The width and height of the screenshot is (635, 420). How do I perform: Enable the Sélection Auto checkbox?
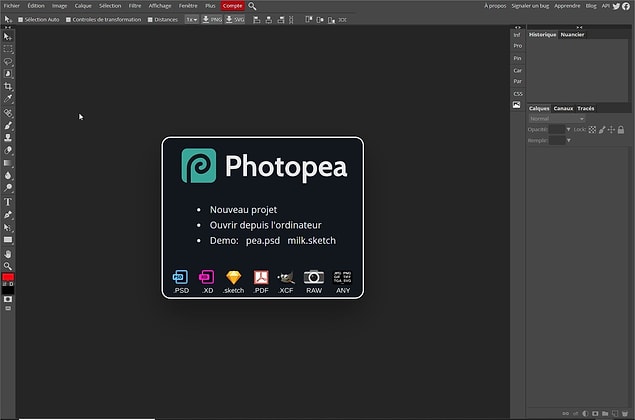pos(21,19)
